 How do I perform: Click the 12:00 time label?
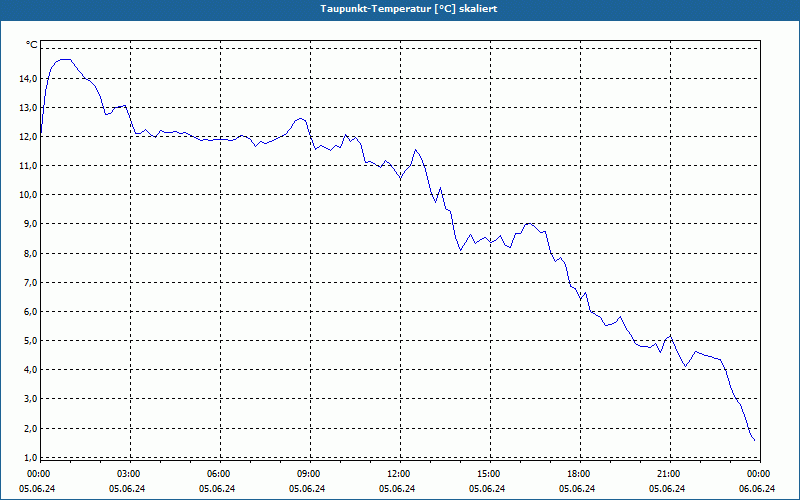click(398, 474)
